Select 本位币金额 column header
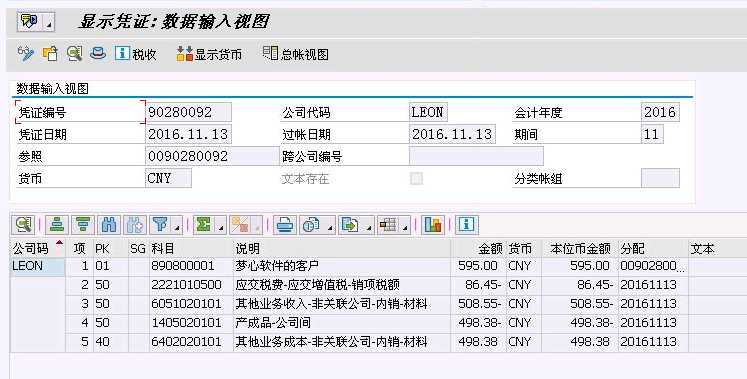747x379 pixels. point(580,249)
